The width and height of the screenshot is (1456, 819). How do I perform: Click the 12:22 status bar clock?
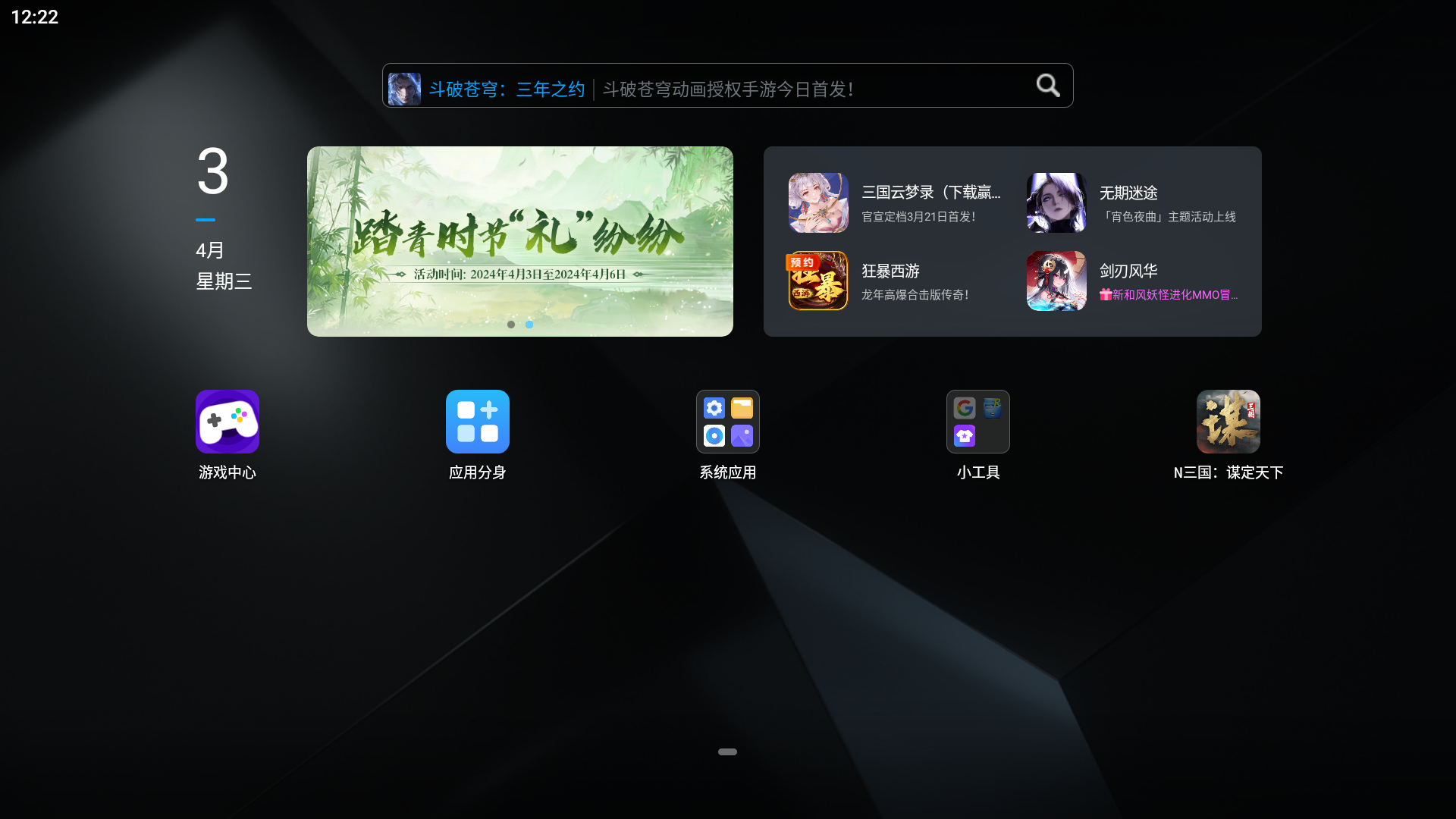pyautogui.click(x=35, y=17)
